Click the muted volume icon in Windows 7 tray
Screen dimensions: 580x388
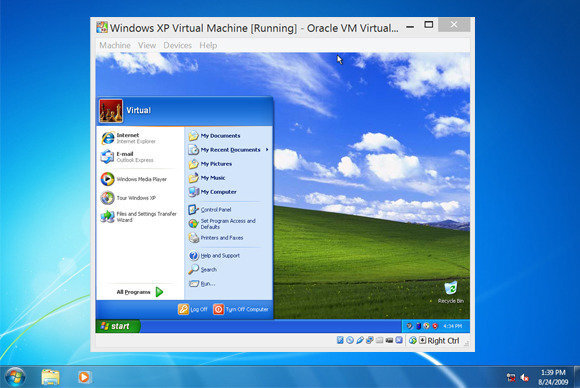click(x=525, y=377)
